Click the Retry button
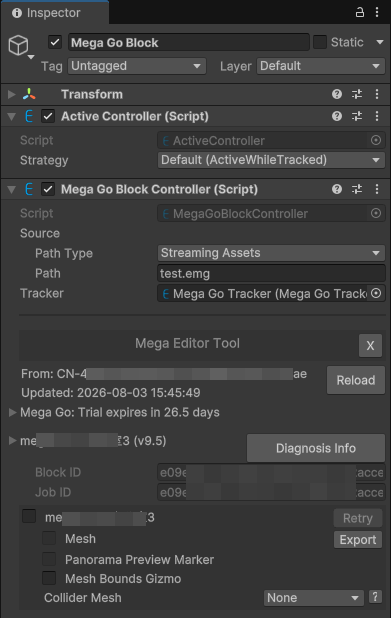 pyautogui.click(x=357, y=518)
